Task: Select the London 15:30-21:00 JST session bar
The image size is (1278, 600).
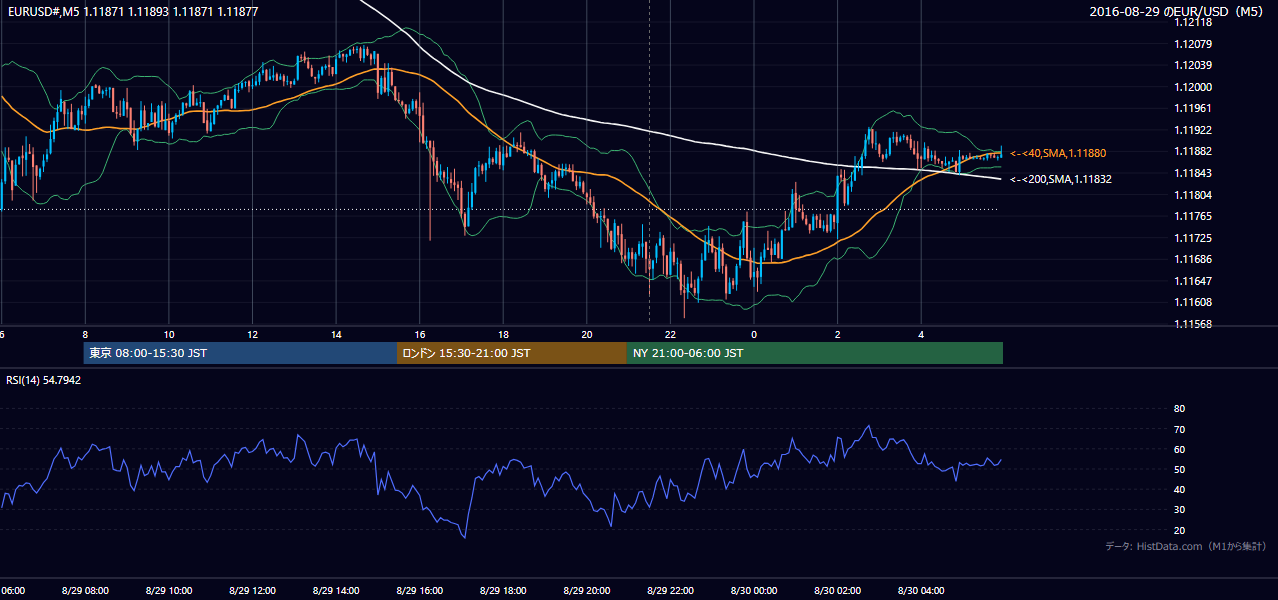Action: point(511,353)
